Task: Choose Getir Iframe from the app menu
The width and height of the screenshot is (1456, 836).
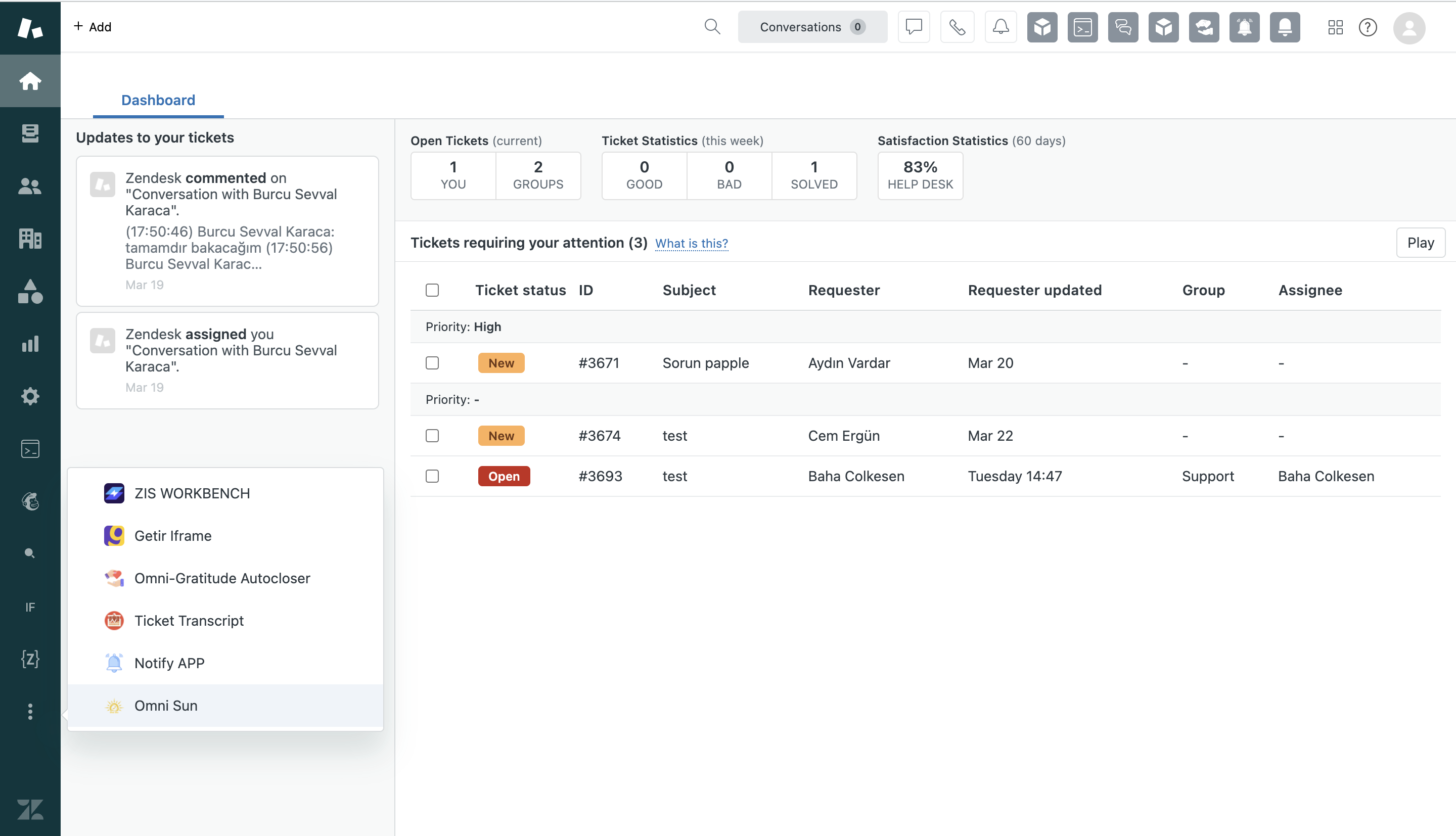Action: 225,536
